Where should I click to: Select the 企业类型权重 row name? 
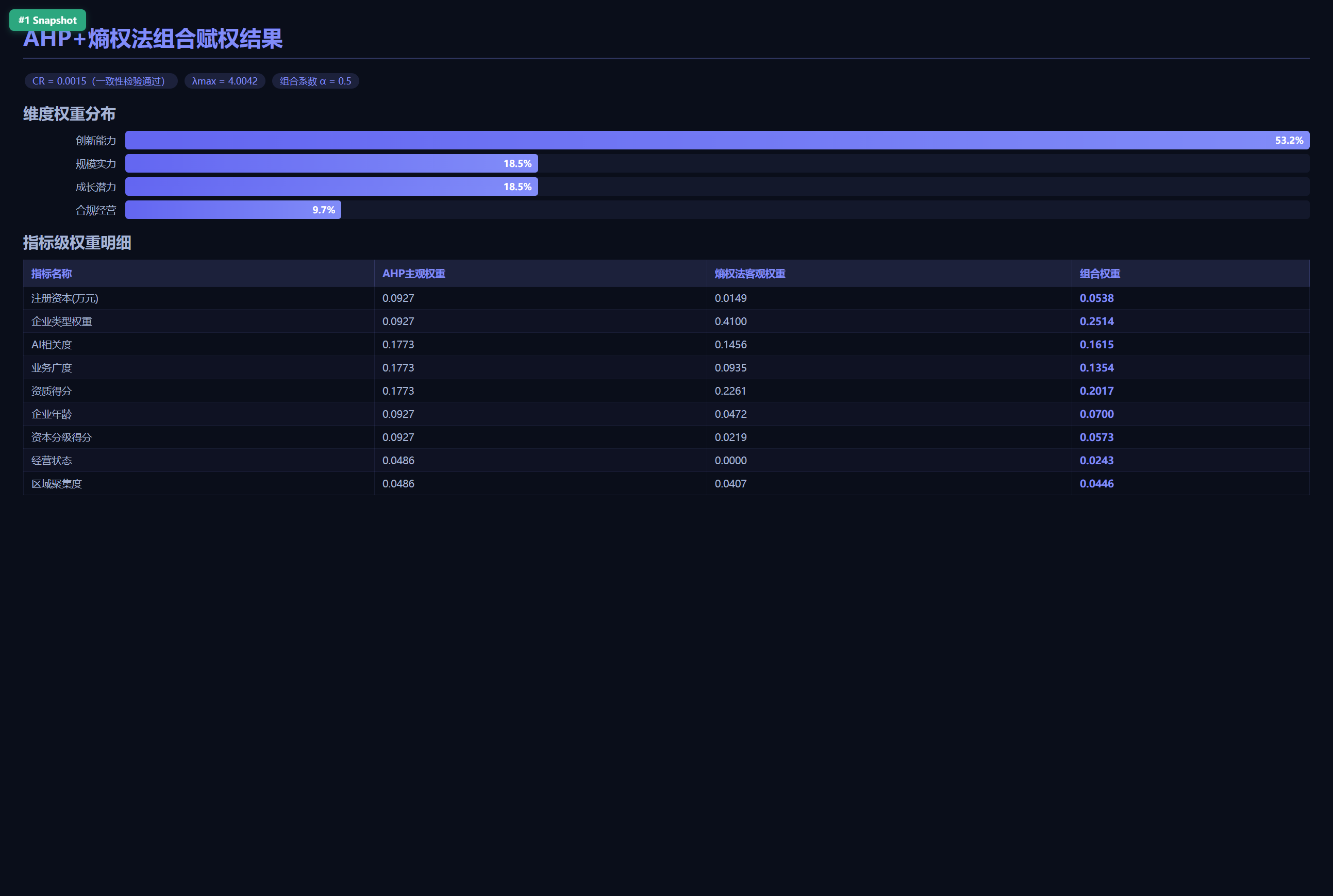pyautogui.click(x=62, y=322)
